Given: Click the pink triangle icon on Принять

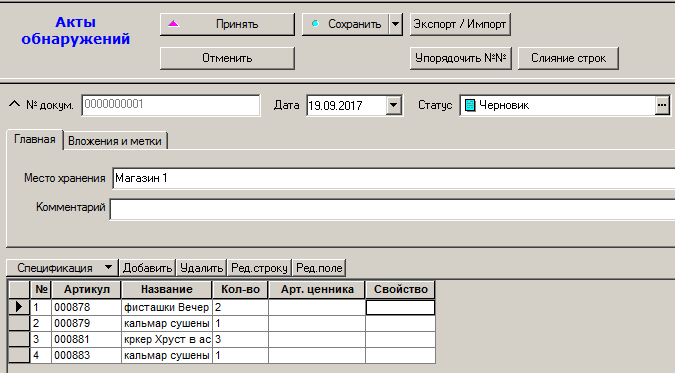Looking at the screenshot, I should (x=173, y=24).
